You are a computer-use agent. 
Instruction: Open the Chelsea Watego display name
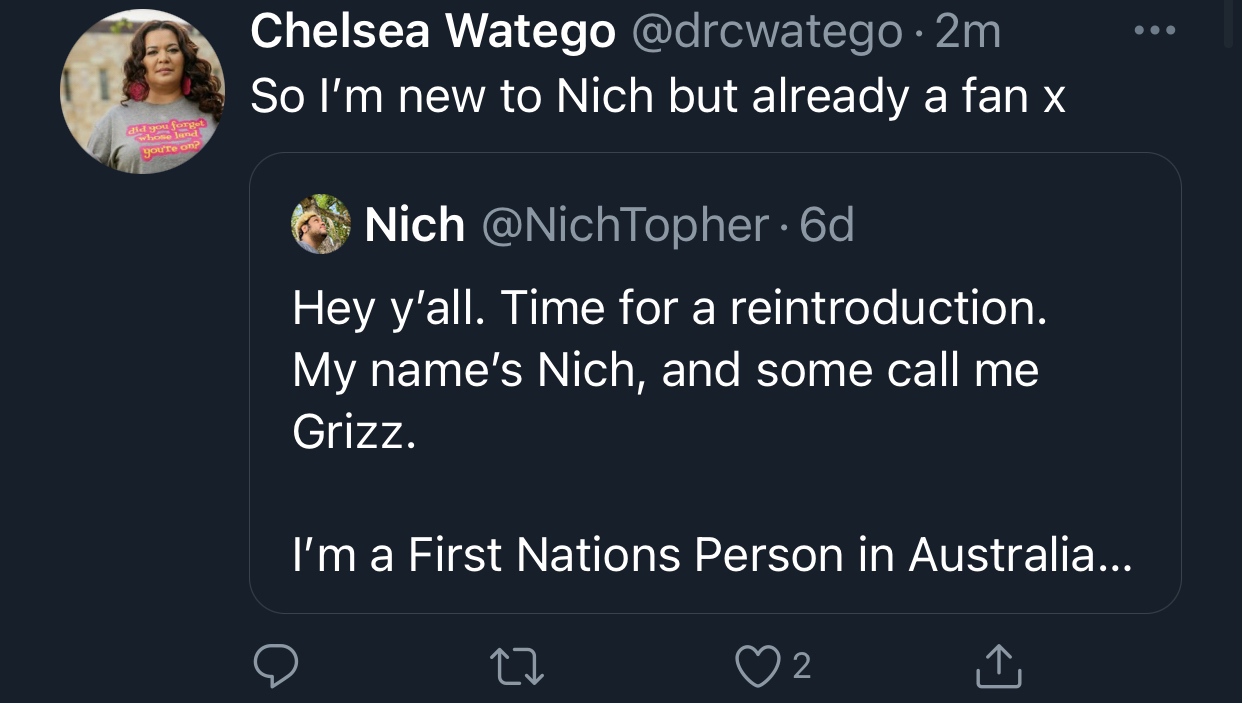432,32
